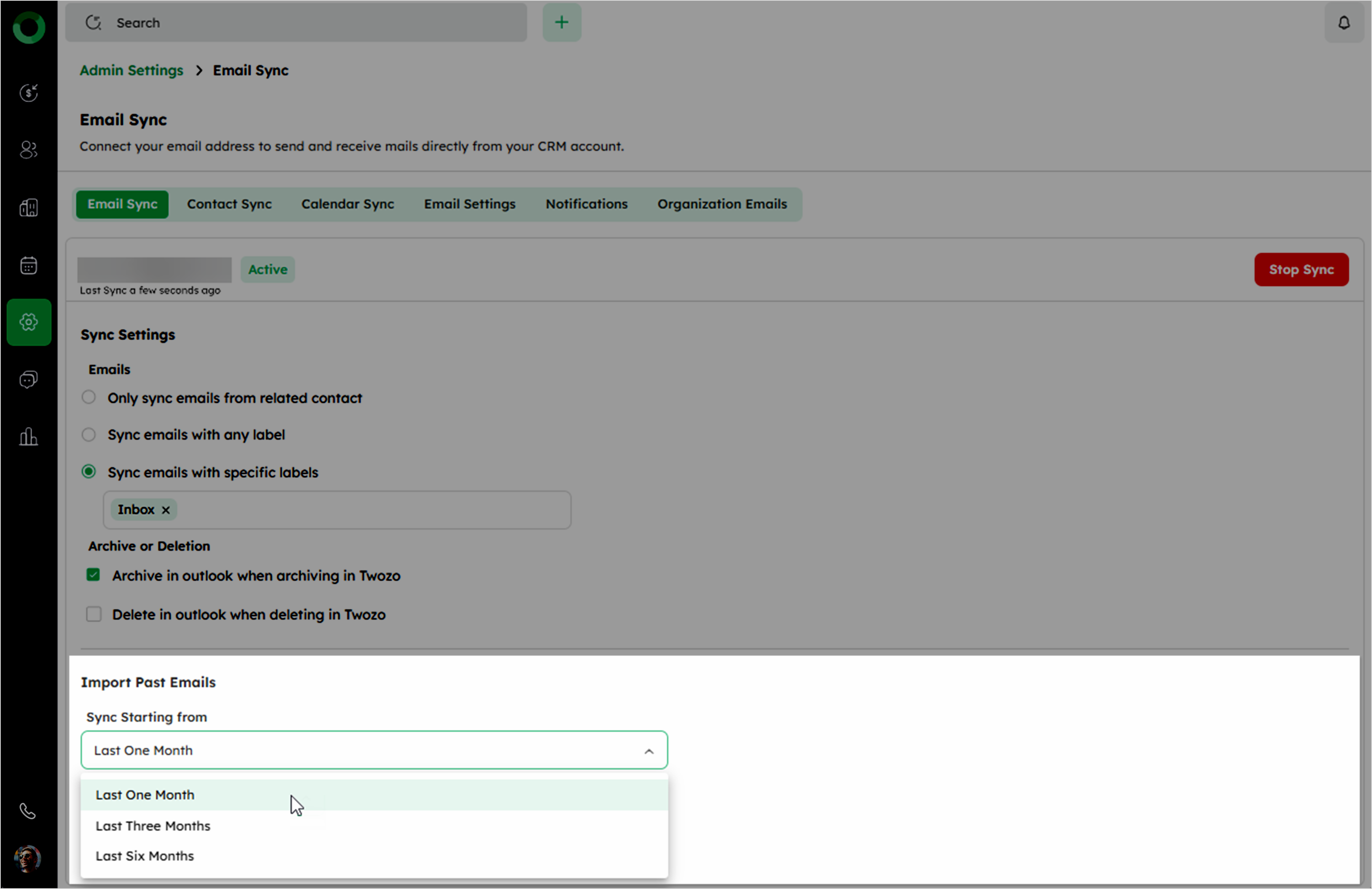Choose Last Six Months option
Image resolution: width=1372 pixels, height=889 pixels.
pyautogui.click(x=145, y=855)
